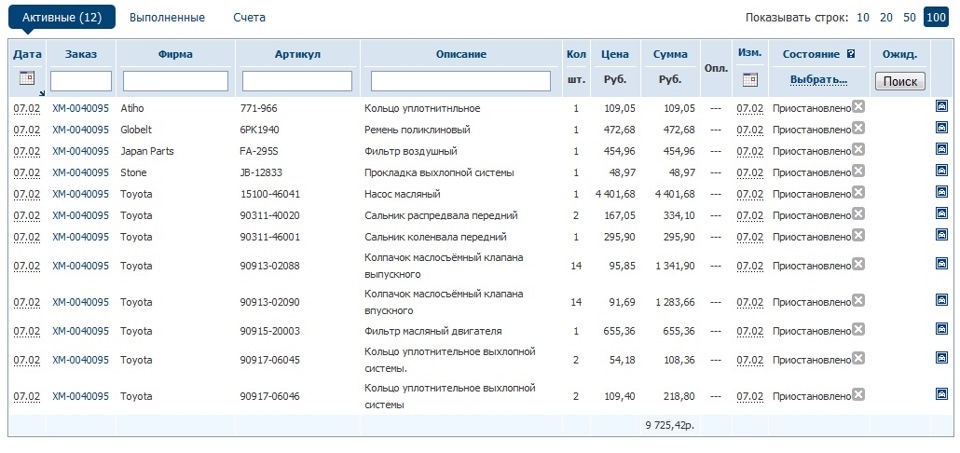The height and width of the screenshot is (453, 960).
Task: Sort by the Дата column header
Action: (27, 54)
